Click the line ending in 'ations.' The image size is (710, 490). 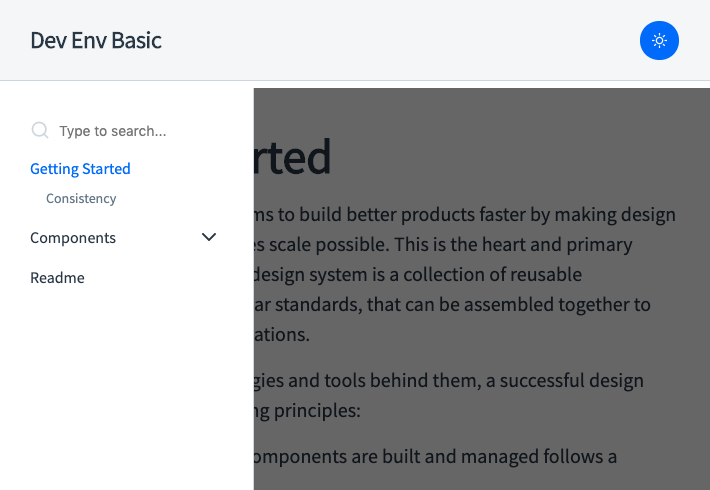[282, 335]
